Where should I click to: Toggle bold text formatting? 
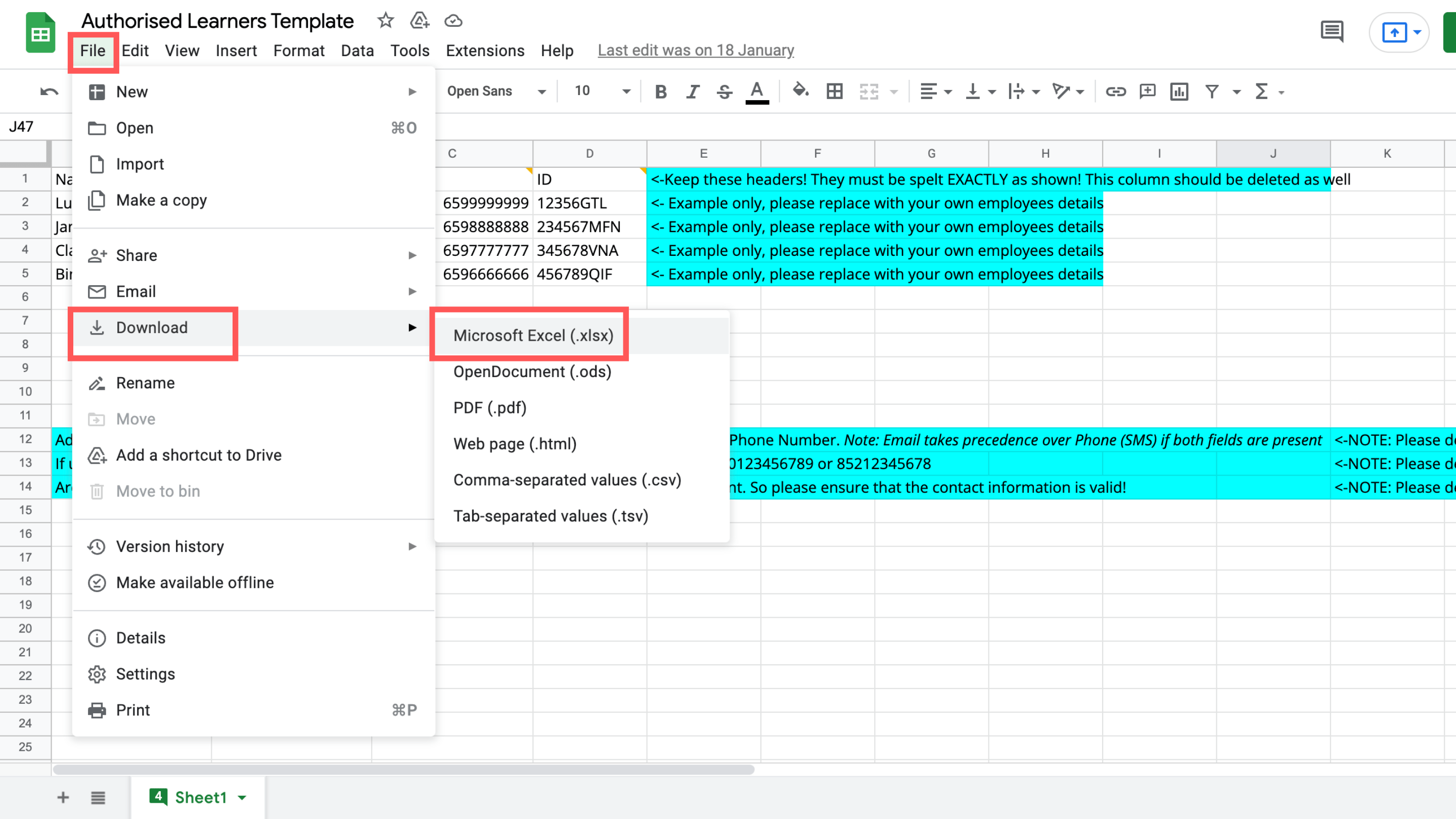click(660, 92)
